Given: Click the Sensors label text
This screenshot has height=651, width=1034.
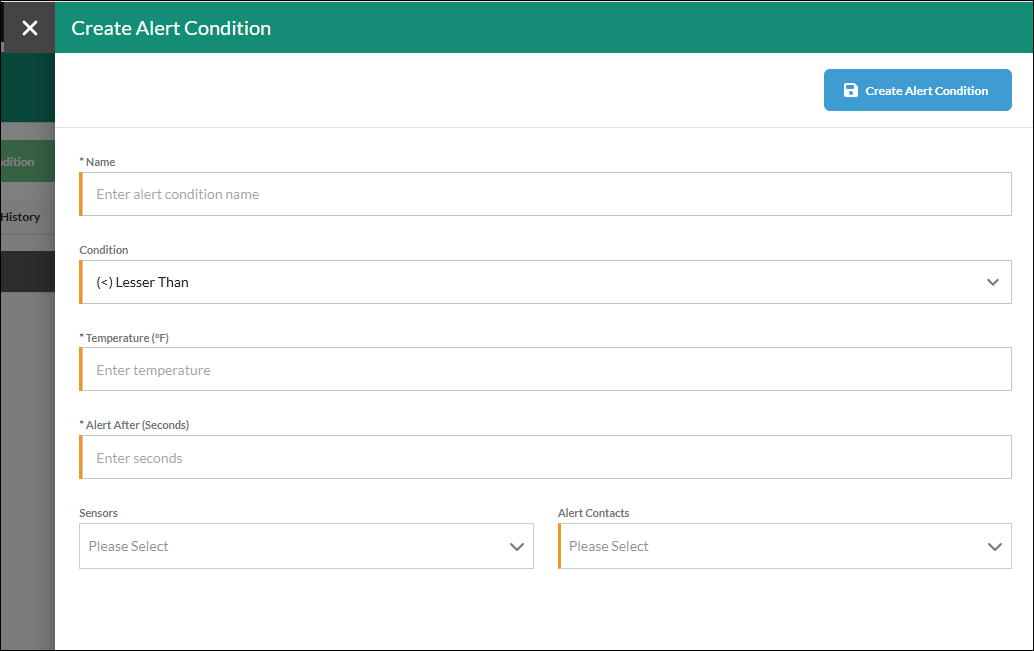Looking at the screenshot, I should (98, 513).
